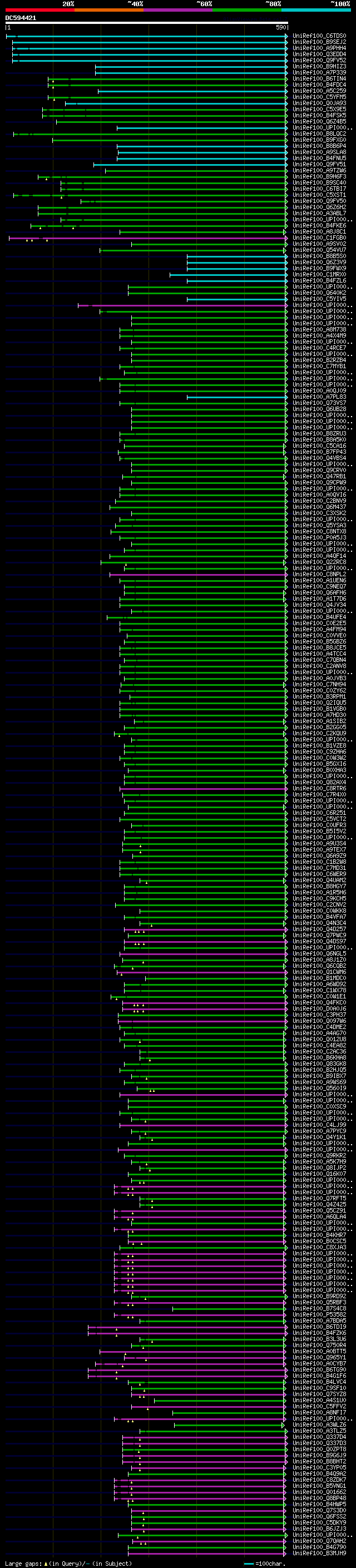
Task: Click the white query length bar
Action: point(147,22)
